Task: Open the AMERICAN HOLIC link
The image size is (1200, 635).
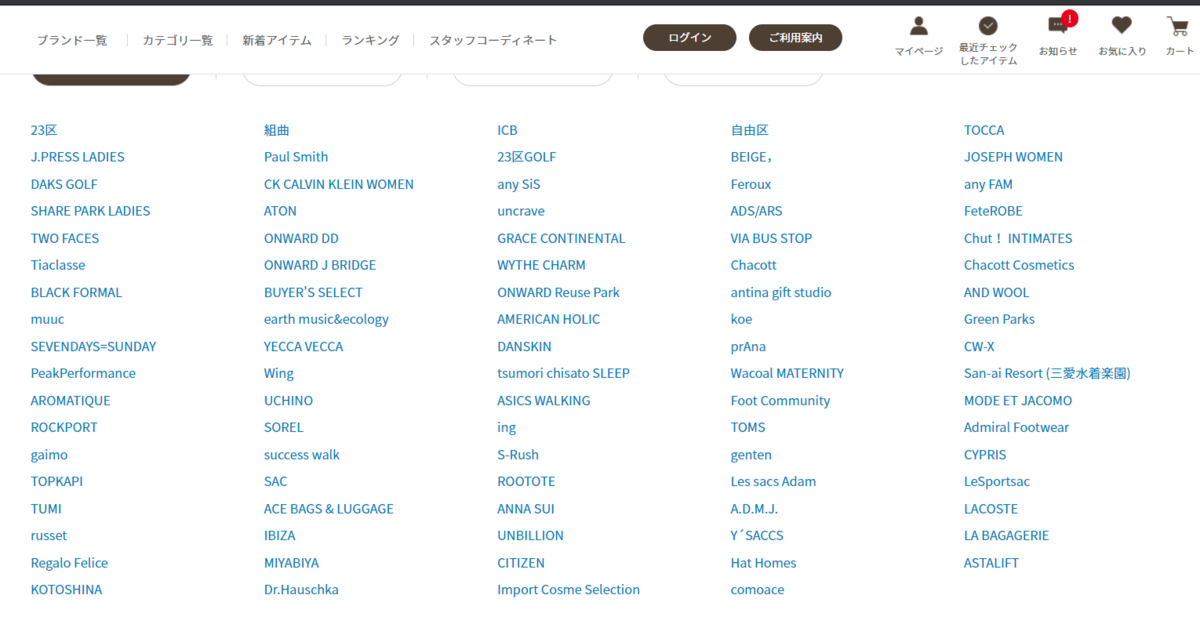Action: click(x=548, y=319)
